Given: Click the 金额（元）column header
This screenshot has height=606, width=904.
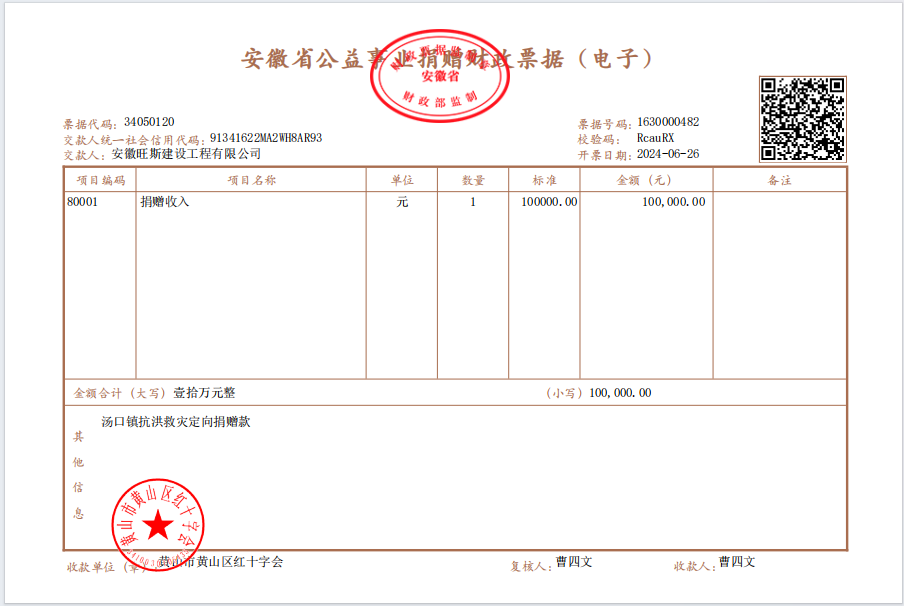Looking at the screenshot, I should pyautogui.click(x=646, y=180).
